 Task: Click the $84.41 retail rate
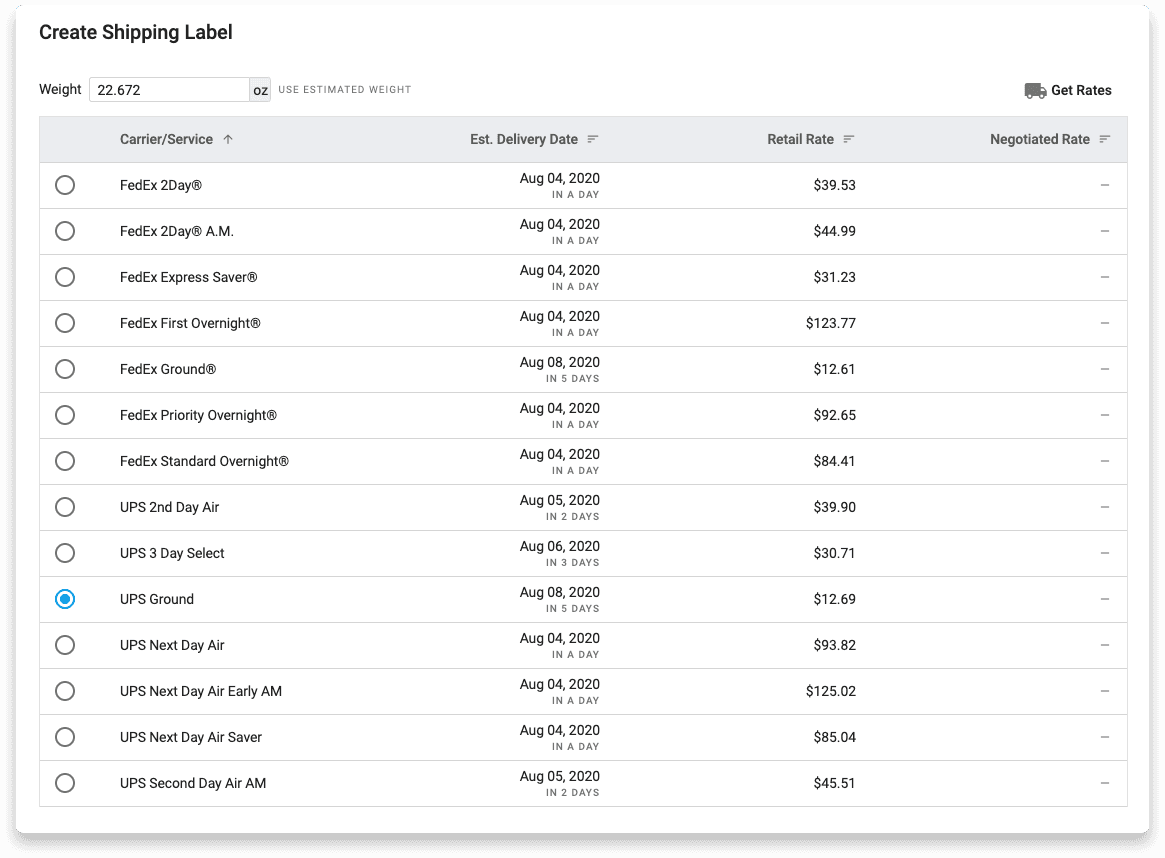click(834, 461)
